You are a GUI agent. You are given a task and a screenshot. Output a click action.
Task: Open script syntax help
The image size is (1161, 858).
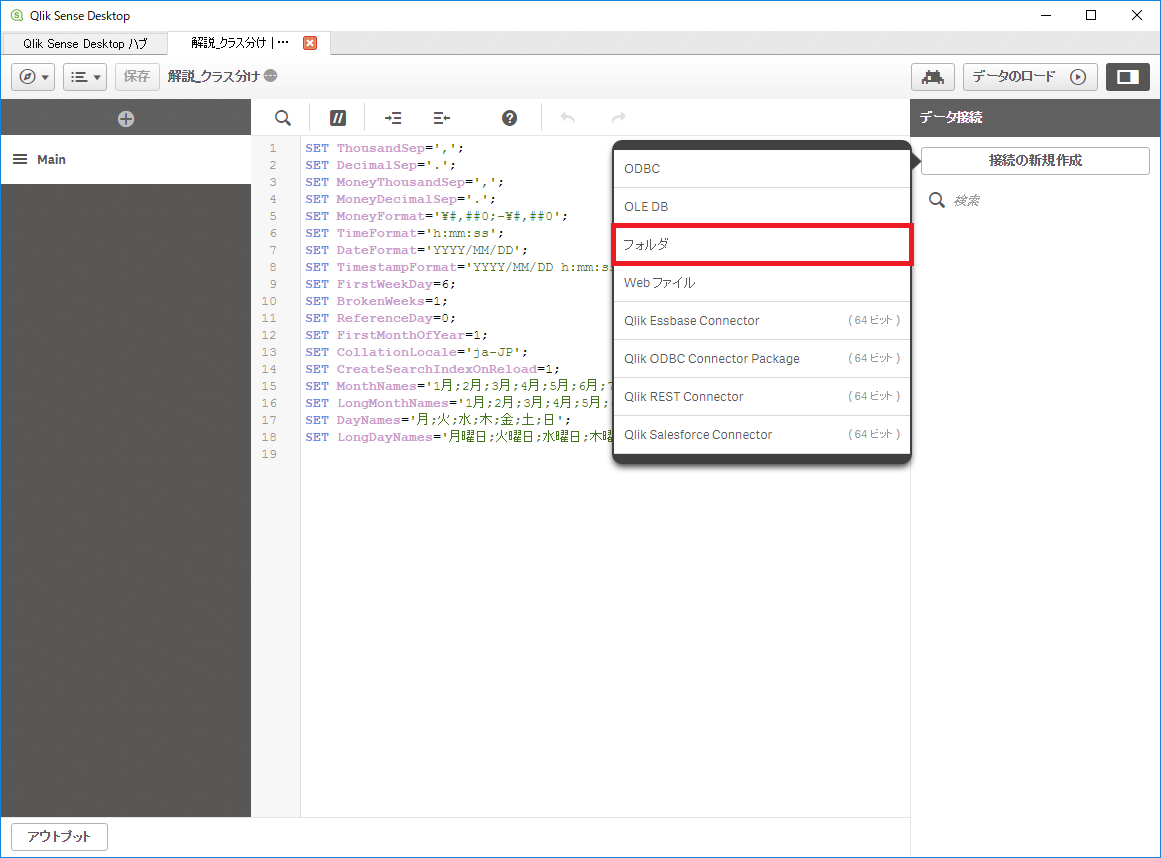(x=509, y=118)
